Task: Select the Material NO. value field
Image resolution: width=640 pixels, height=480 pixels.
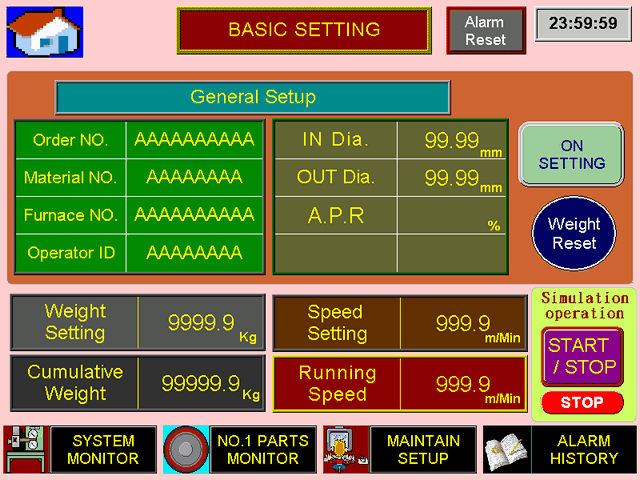Action: tap(194, 177)
